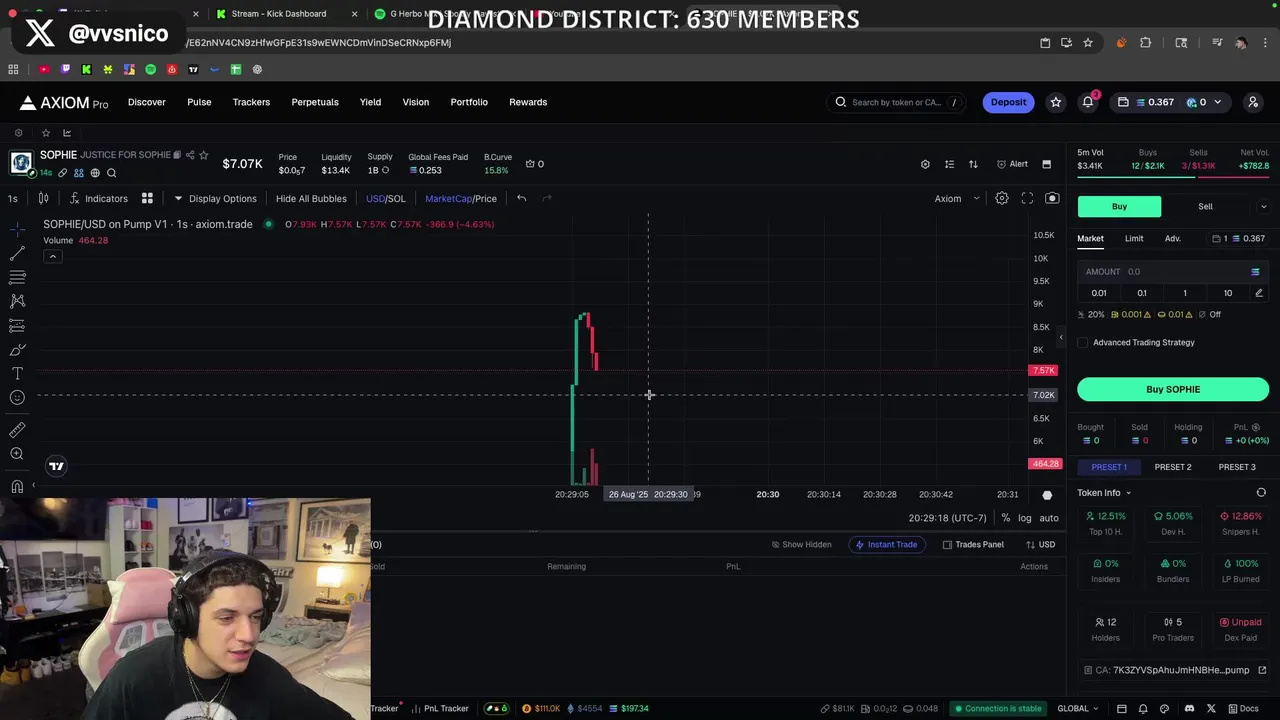Open the contract address external link
Viewport: 1280px width, 720px height.
coord(1262,670)
